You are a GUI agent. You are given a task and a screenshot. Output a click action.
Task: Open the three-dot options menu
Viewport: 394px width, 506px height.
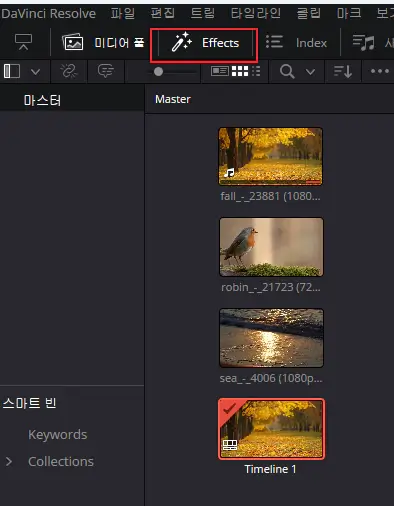tap(380, 71)
